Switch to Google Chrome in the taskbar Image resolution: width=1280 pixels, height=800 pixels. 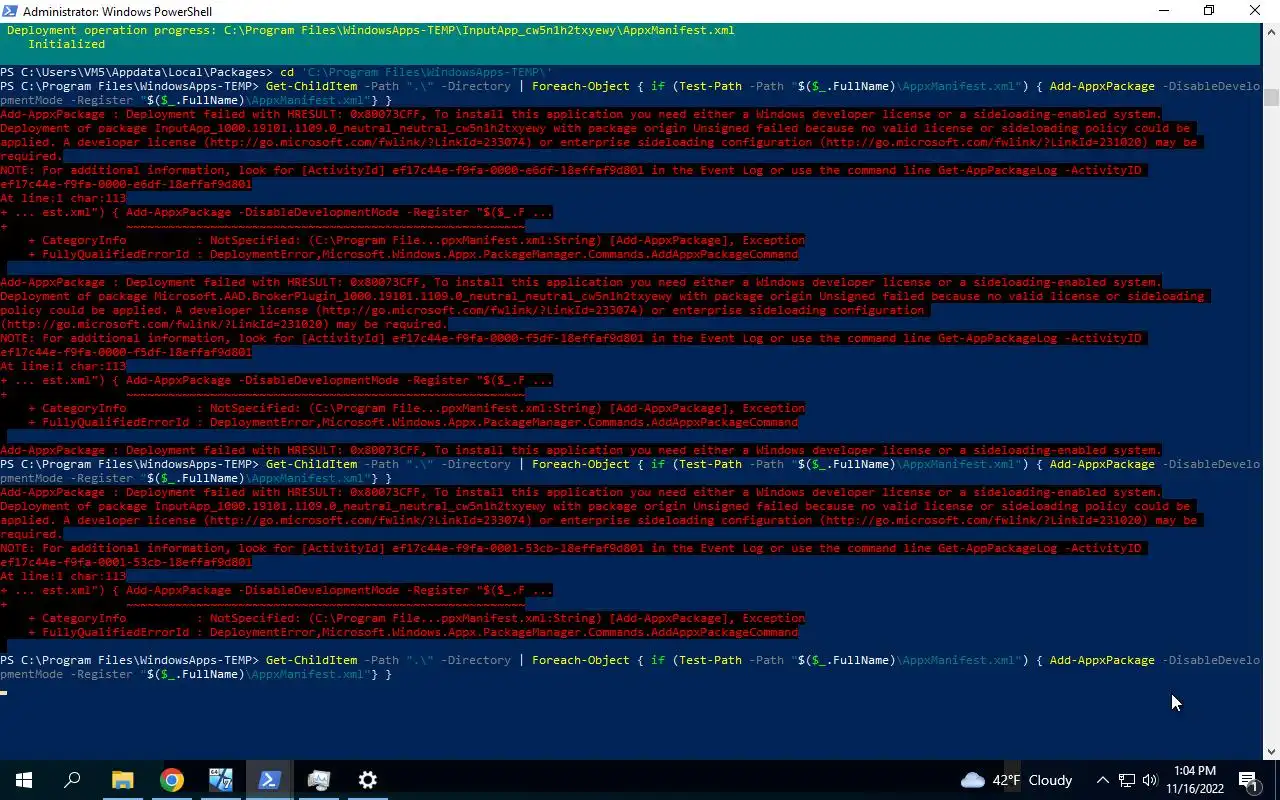[172, 780]
